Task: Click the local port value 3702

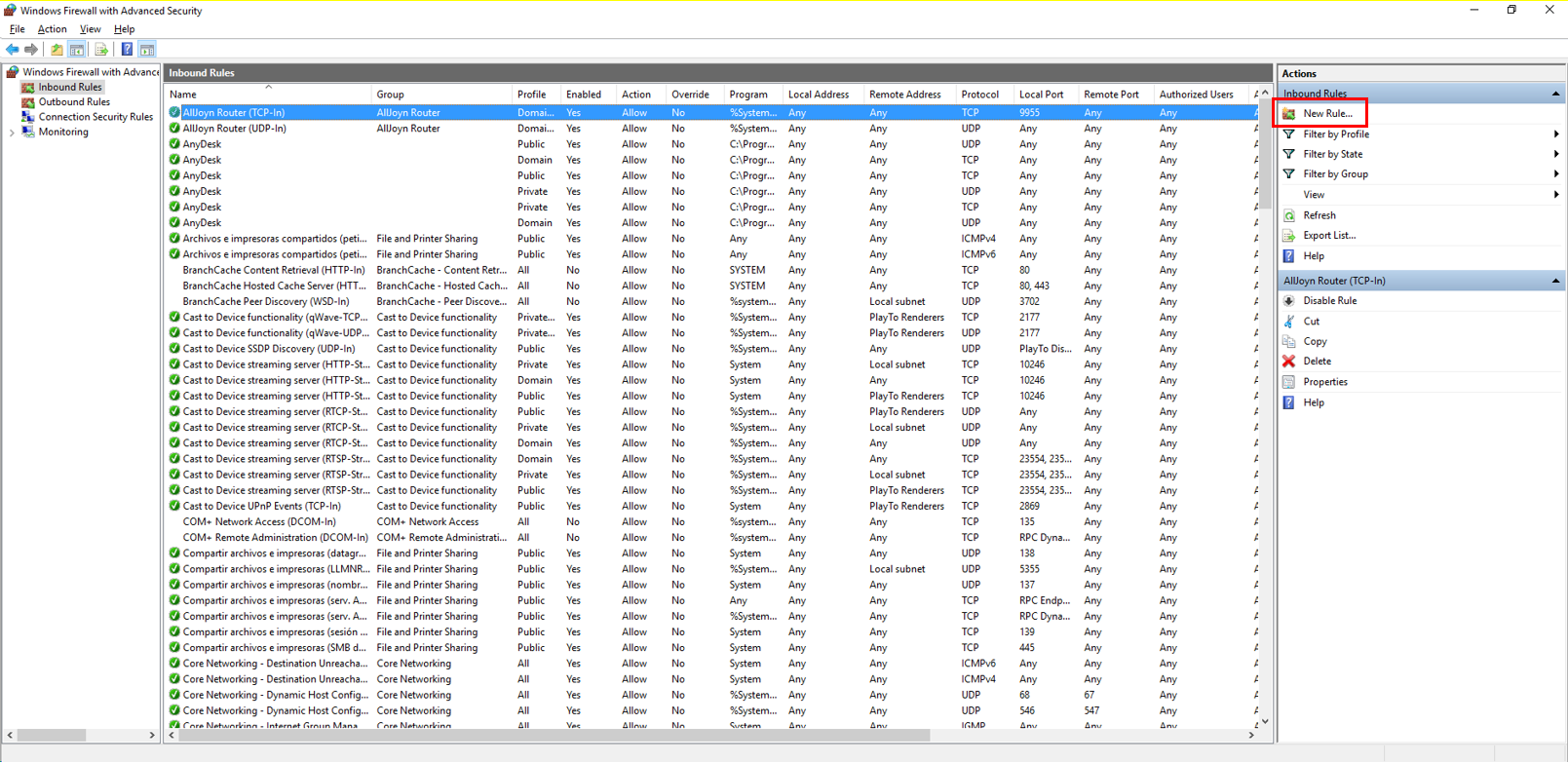Action: [x=1029, y=302]
